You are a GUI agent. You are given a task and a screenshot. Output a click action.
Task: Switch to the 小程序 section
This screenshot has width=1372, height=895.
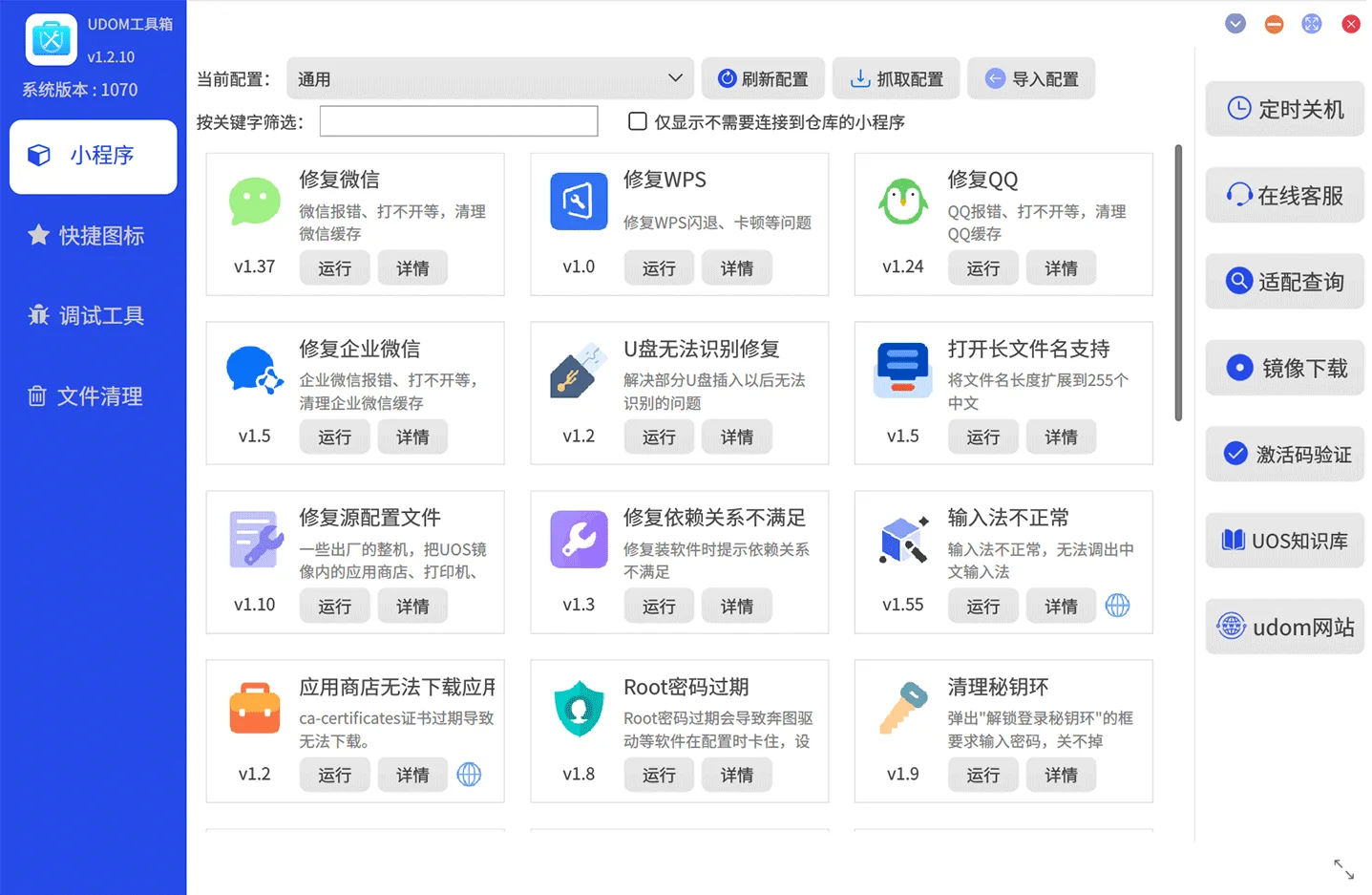click(93, 157)
